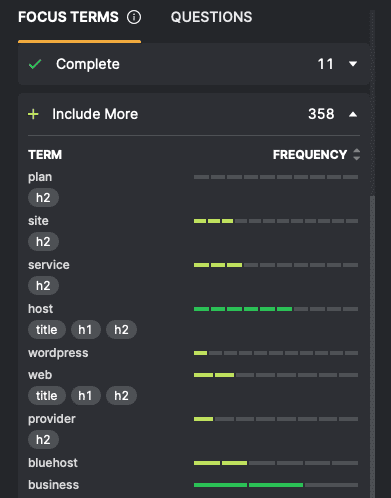
Task: Click the h2 tag under plan
Action: point(43,198)
